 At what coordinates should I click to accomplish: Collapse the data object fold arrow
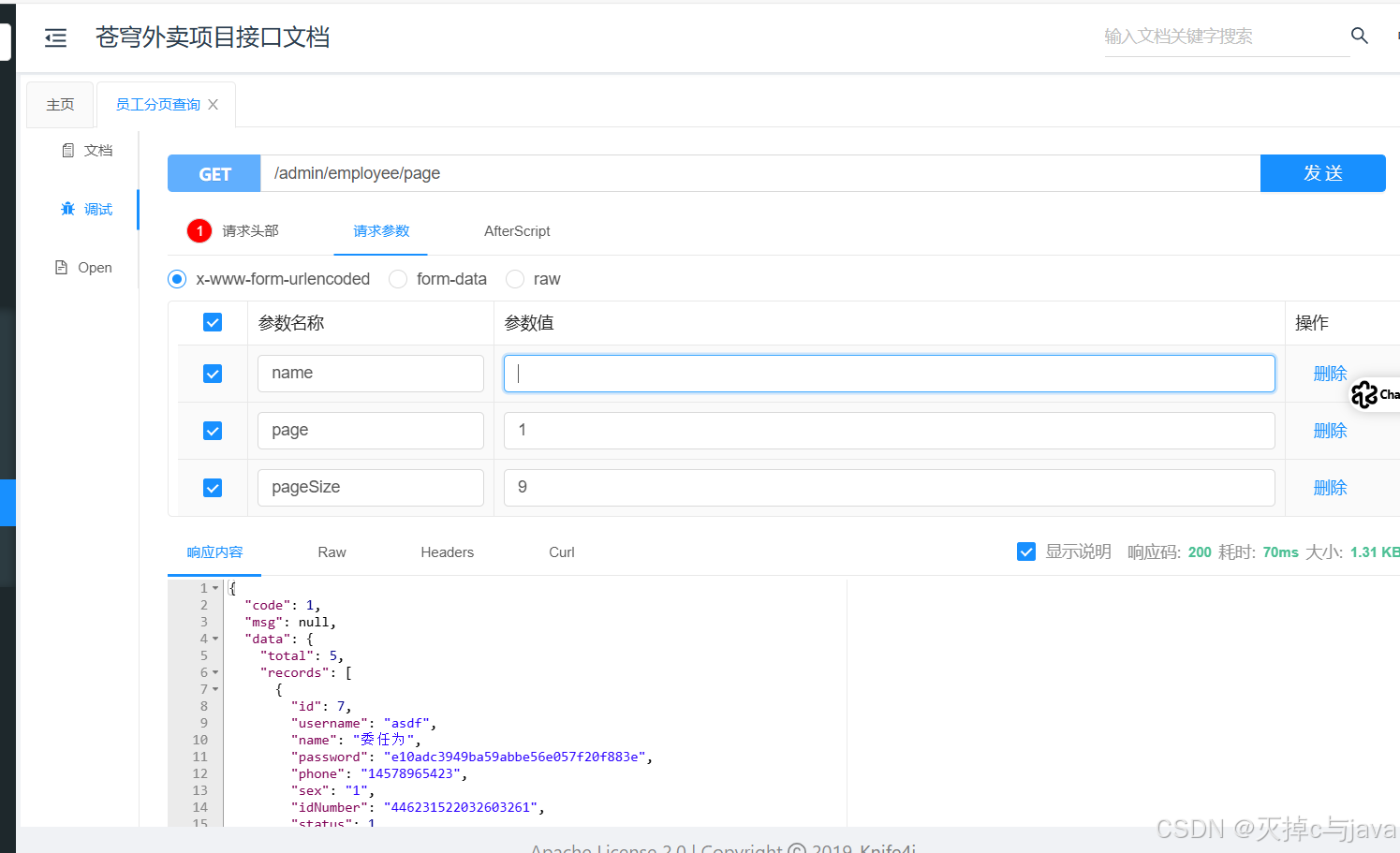click(x=215, y=640)
